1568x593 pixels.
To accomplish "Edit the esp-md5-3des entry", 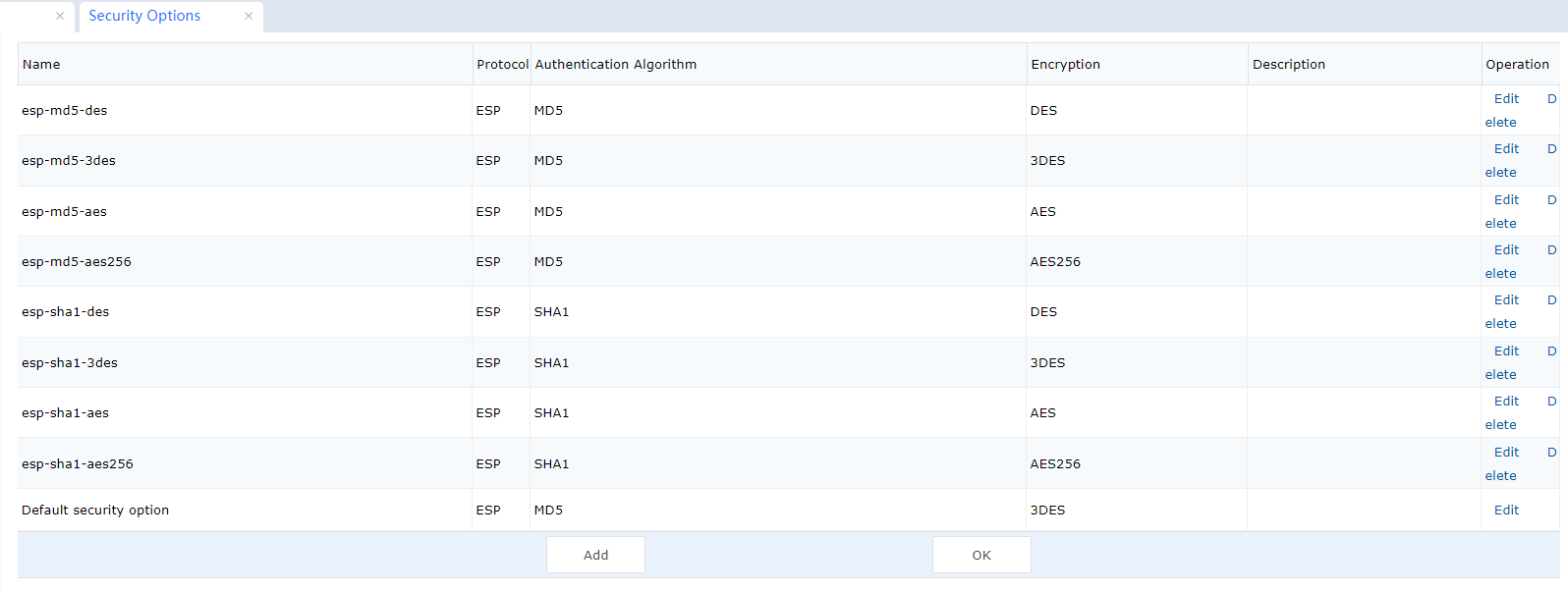I will tap(1506, 149).
